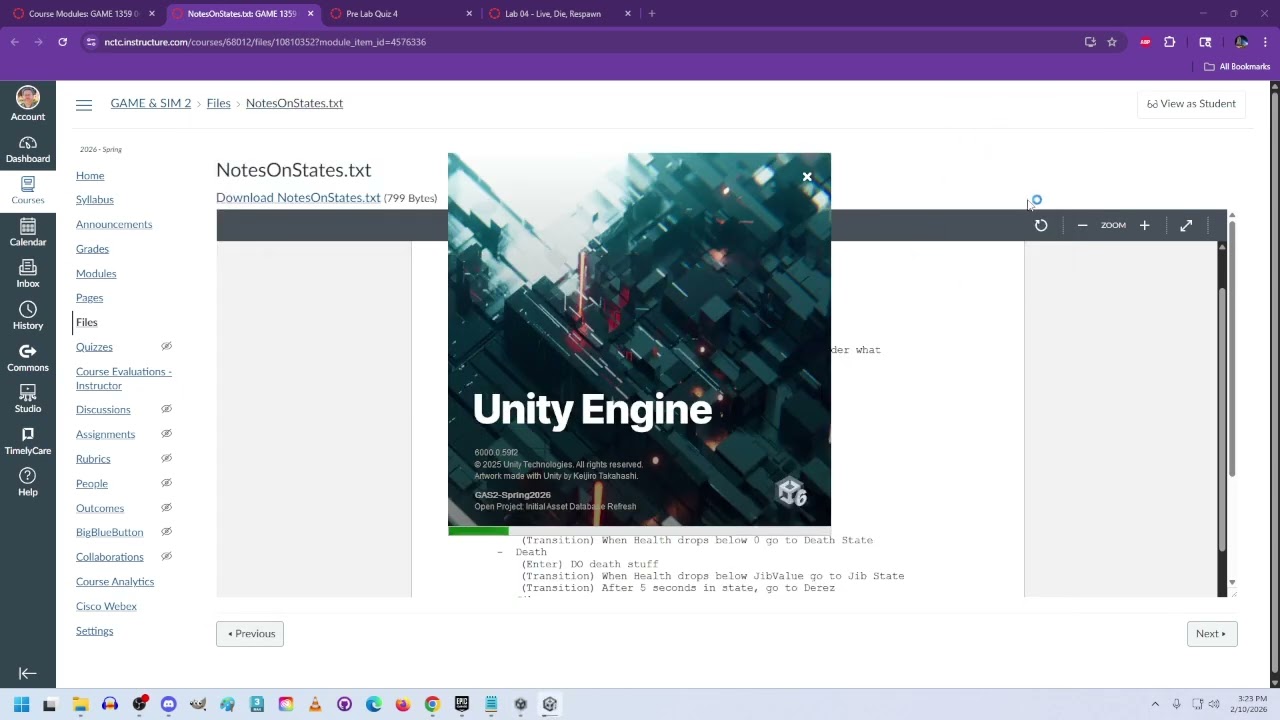The image size is (1280, 720).
Task: Open the Canvas Inbox
Action: click(x=28, y=274)
